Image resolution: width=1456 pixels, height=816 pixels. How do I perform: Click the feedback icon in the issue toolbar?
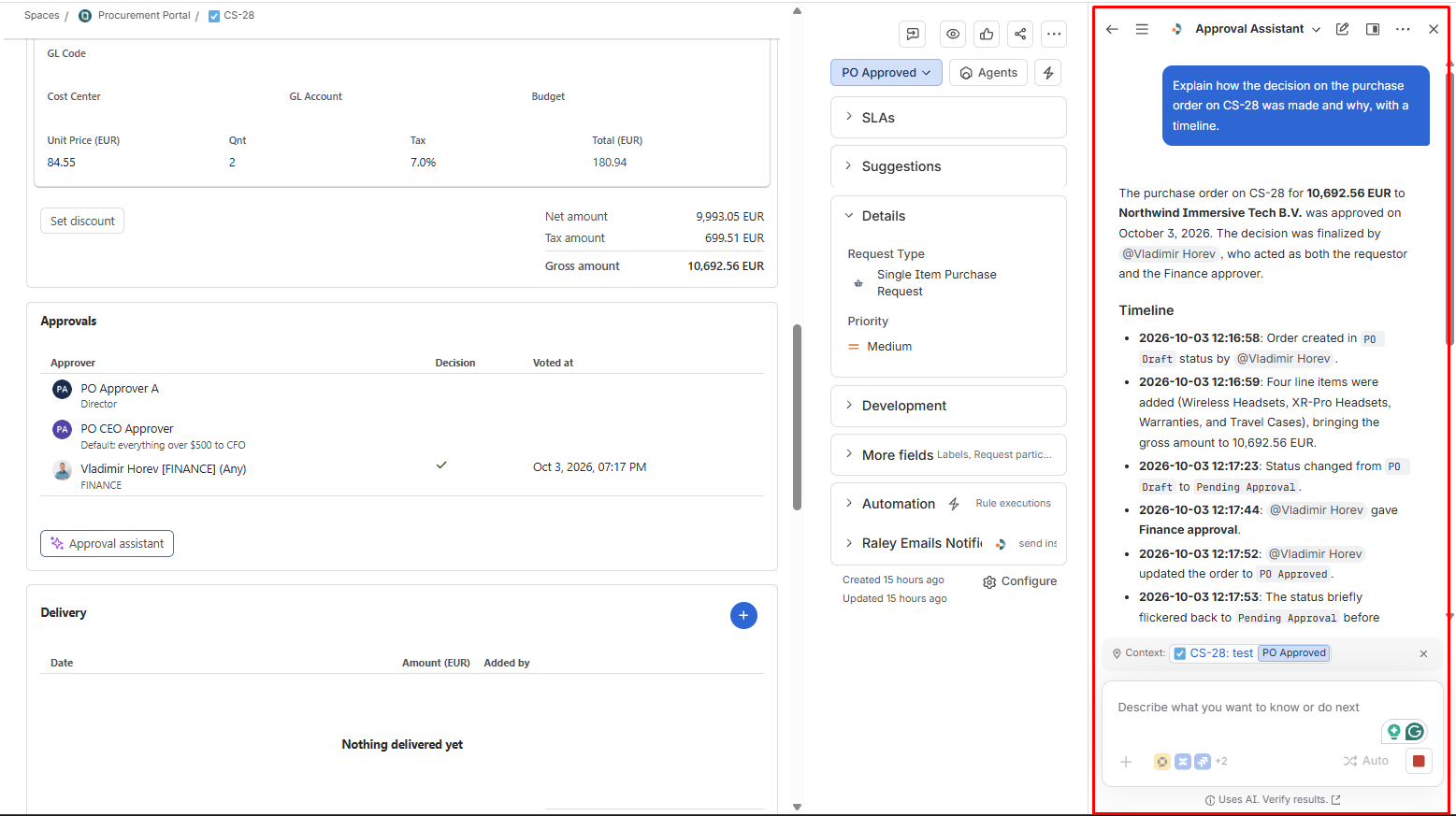[x=913, y=34]
